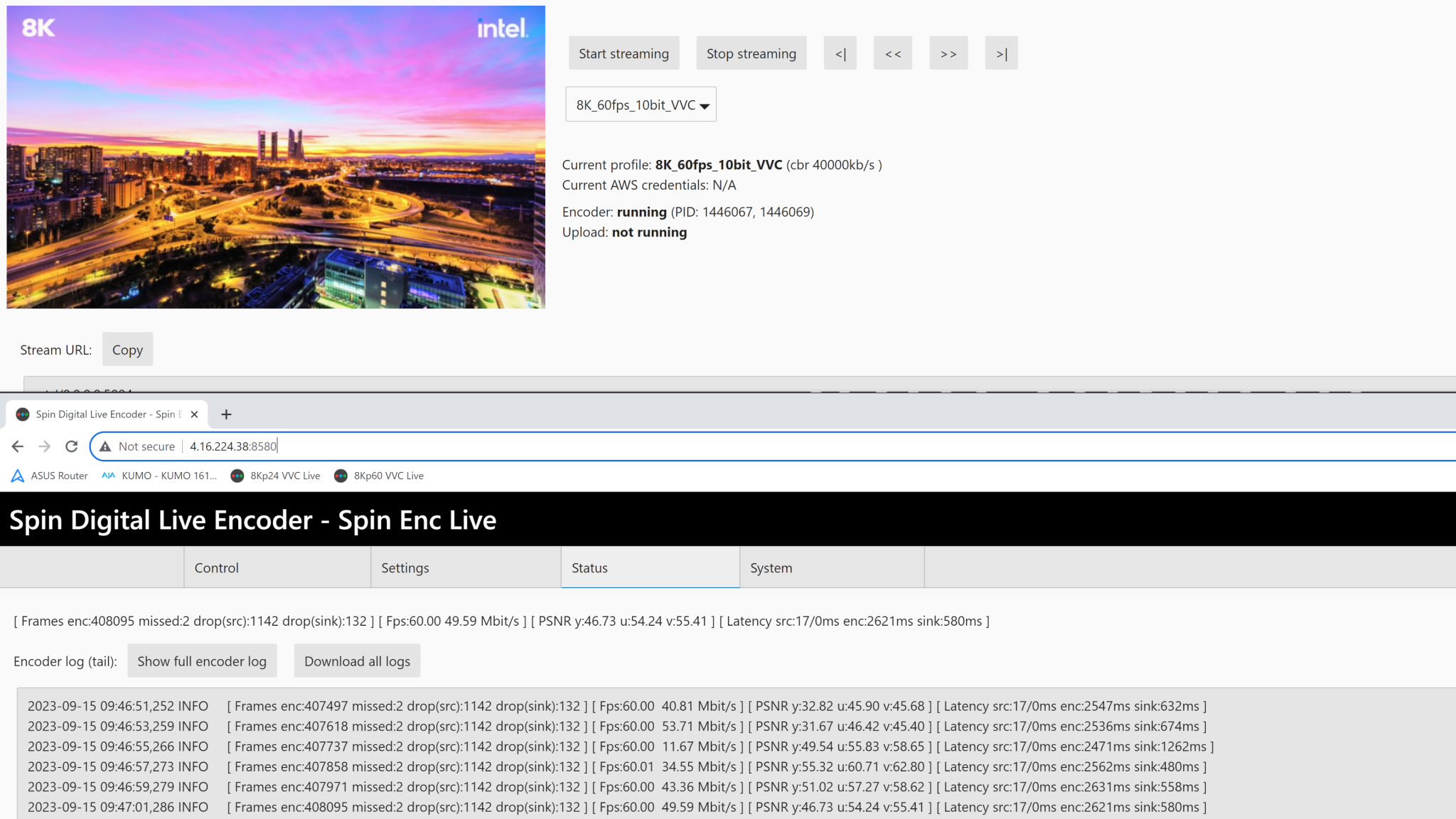Copy the Stream URL
1456x819 pixels.
click(x=127, y=349)
